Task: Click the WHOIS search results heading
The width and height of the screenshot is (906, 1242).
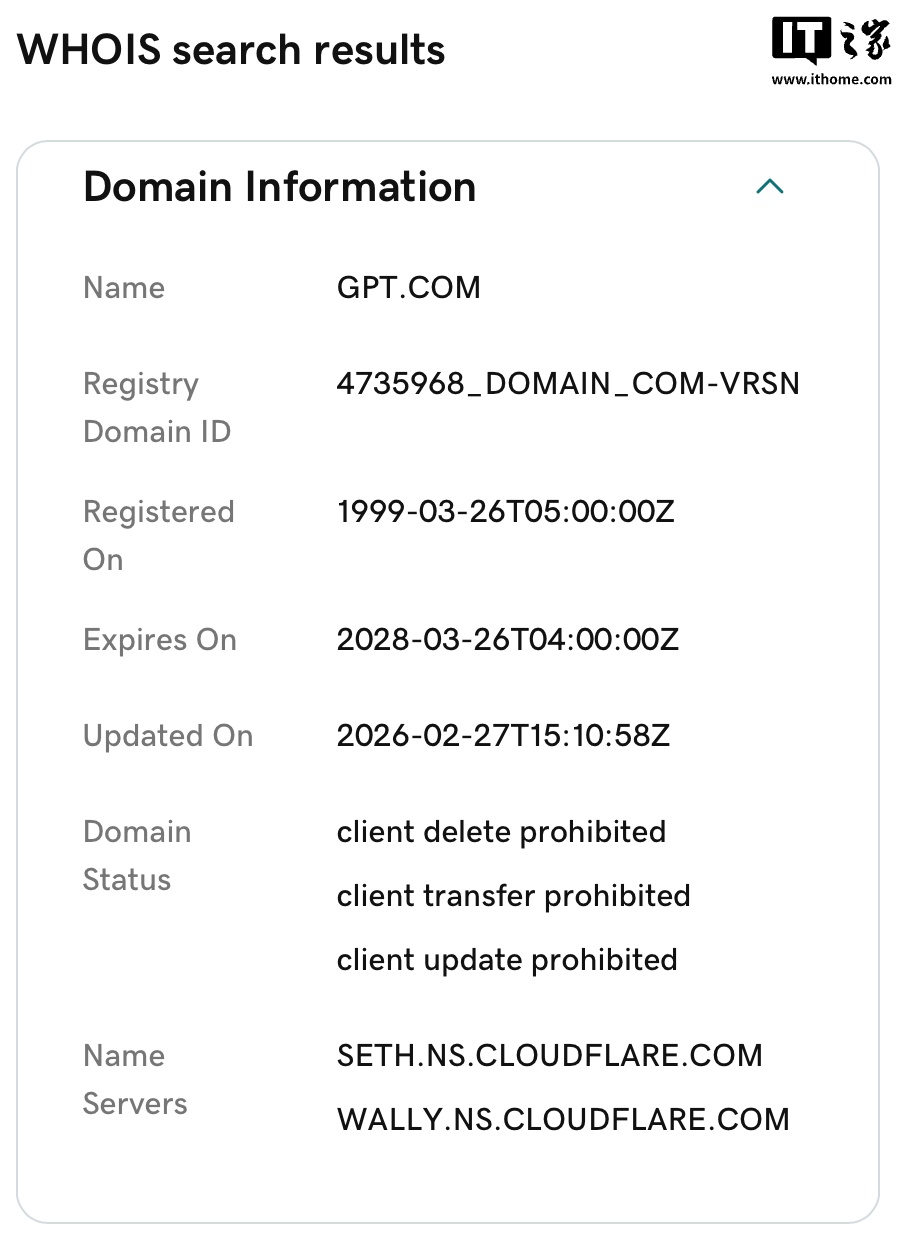Action: point(231,50)
